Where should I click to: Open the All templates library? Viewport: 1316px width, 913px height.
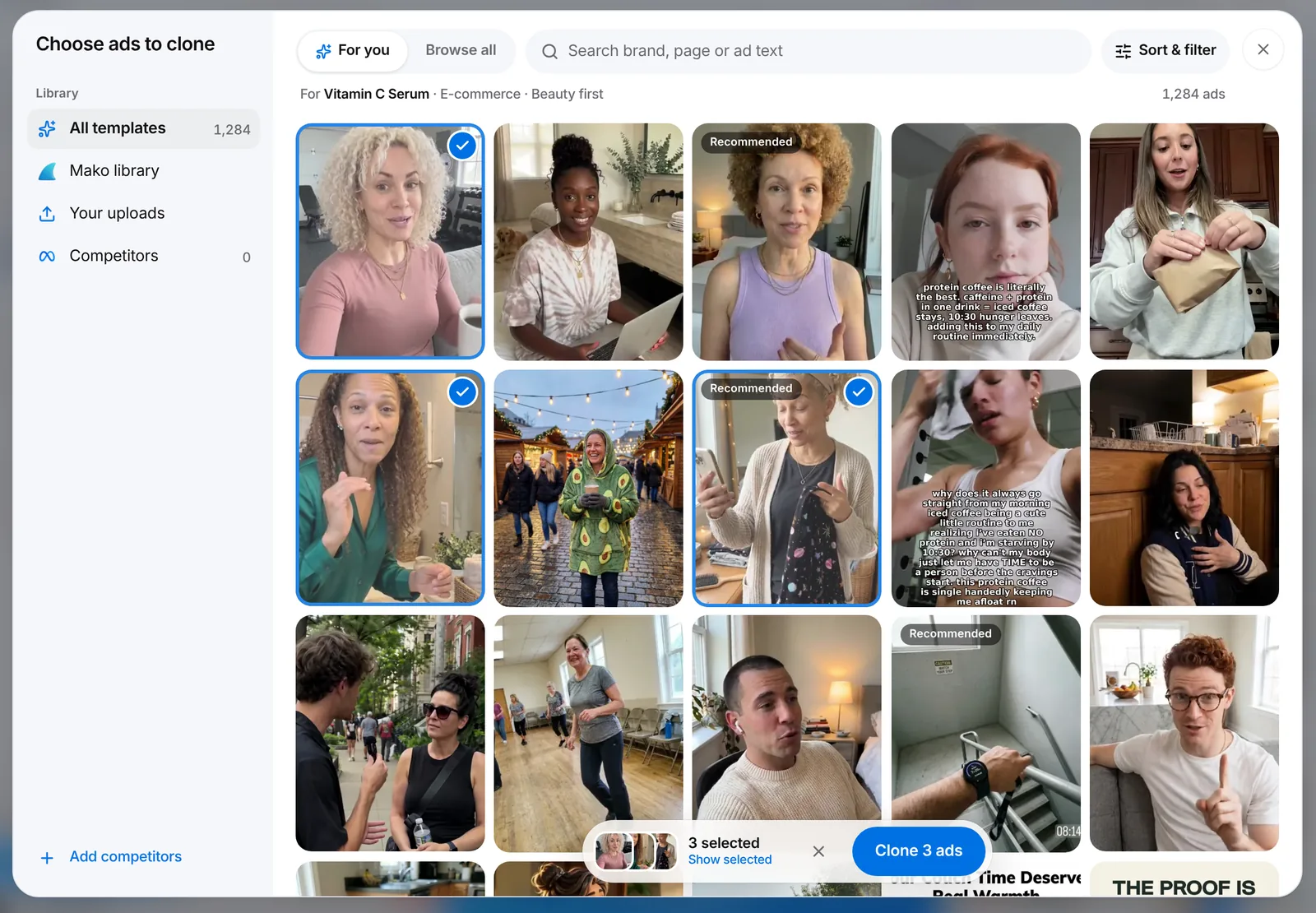tap(144, 128)
